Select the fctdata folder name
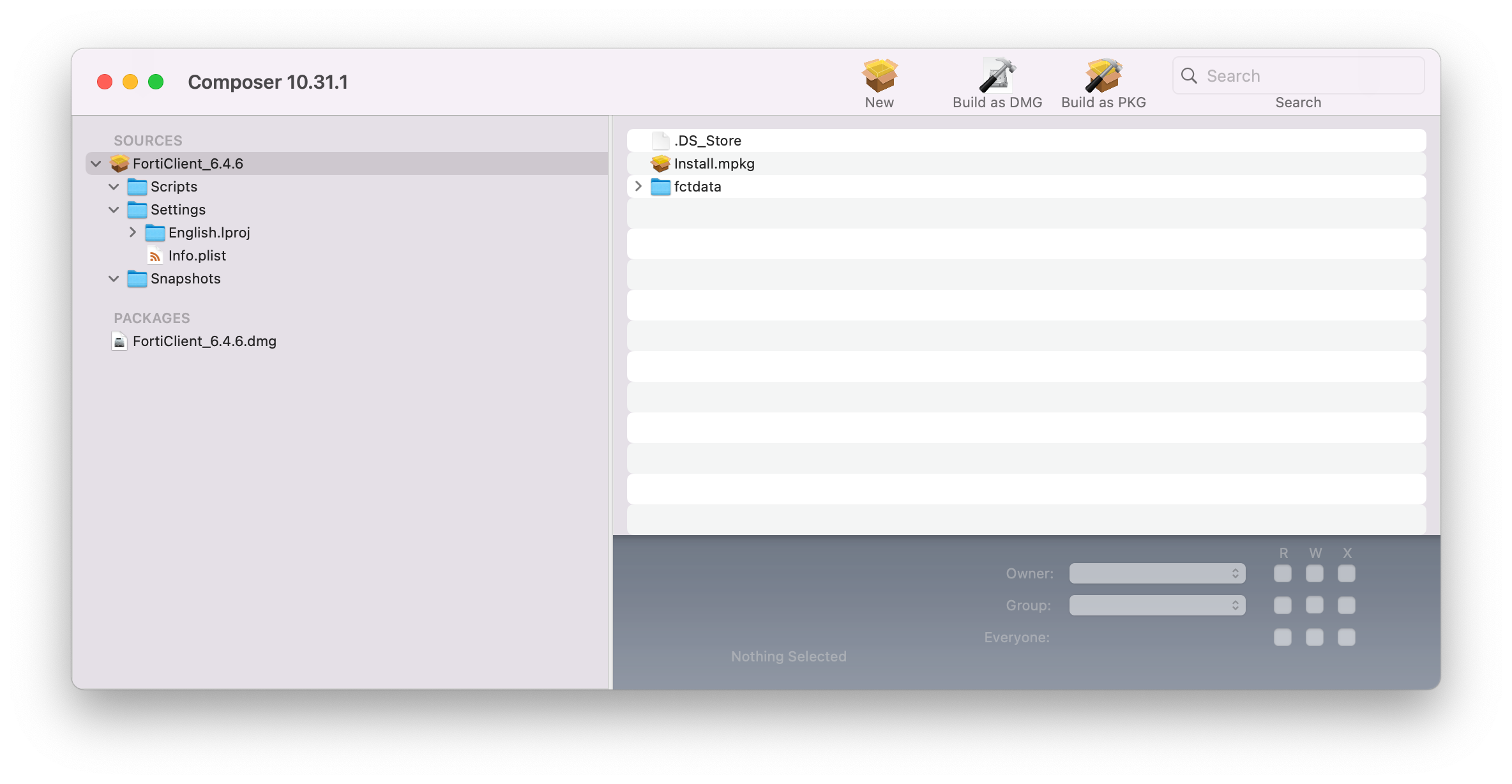 click(x=697, y=186)
